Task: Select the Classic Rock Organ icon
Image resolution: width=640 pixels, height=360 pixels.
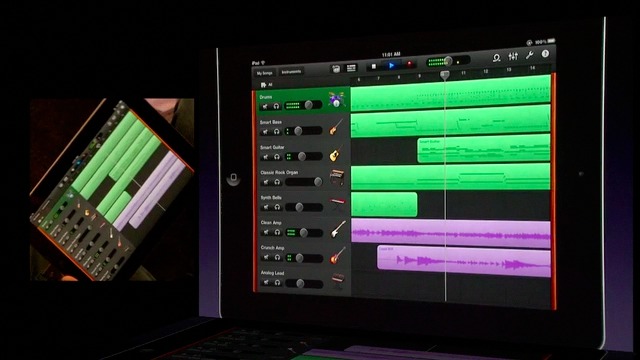Action: coord(337,178)
